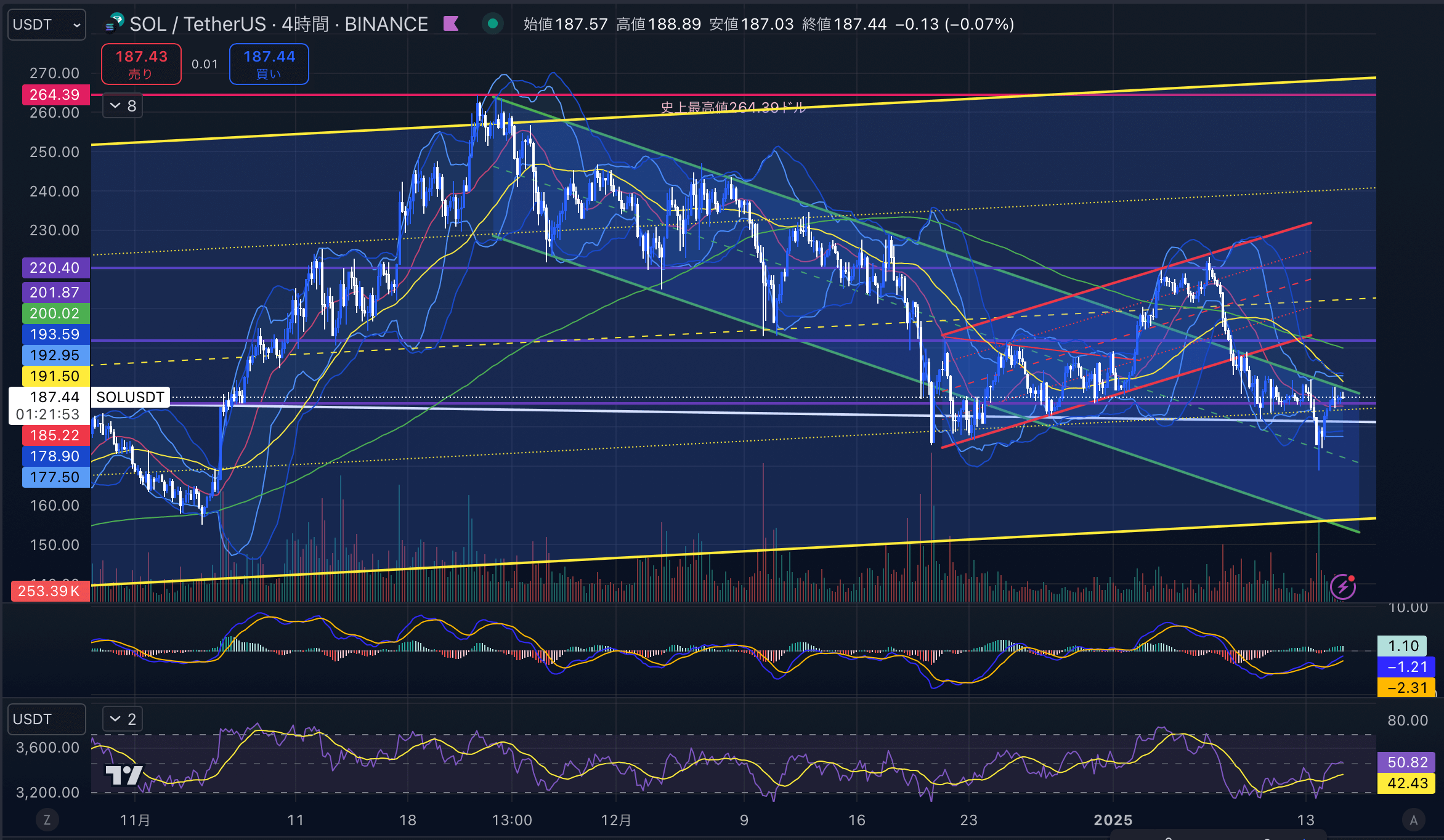
Task: Click the 187.43 売り sell button
Action: coord(141,64)
